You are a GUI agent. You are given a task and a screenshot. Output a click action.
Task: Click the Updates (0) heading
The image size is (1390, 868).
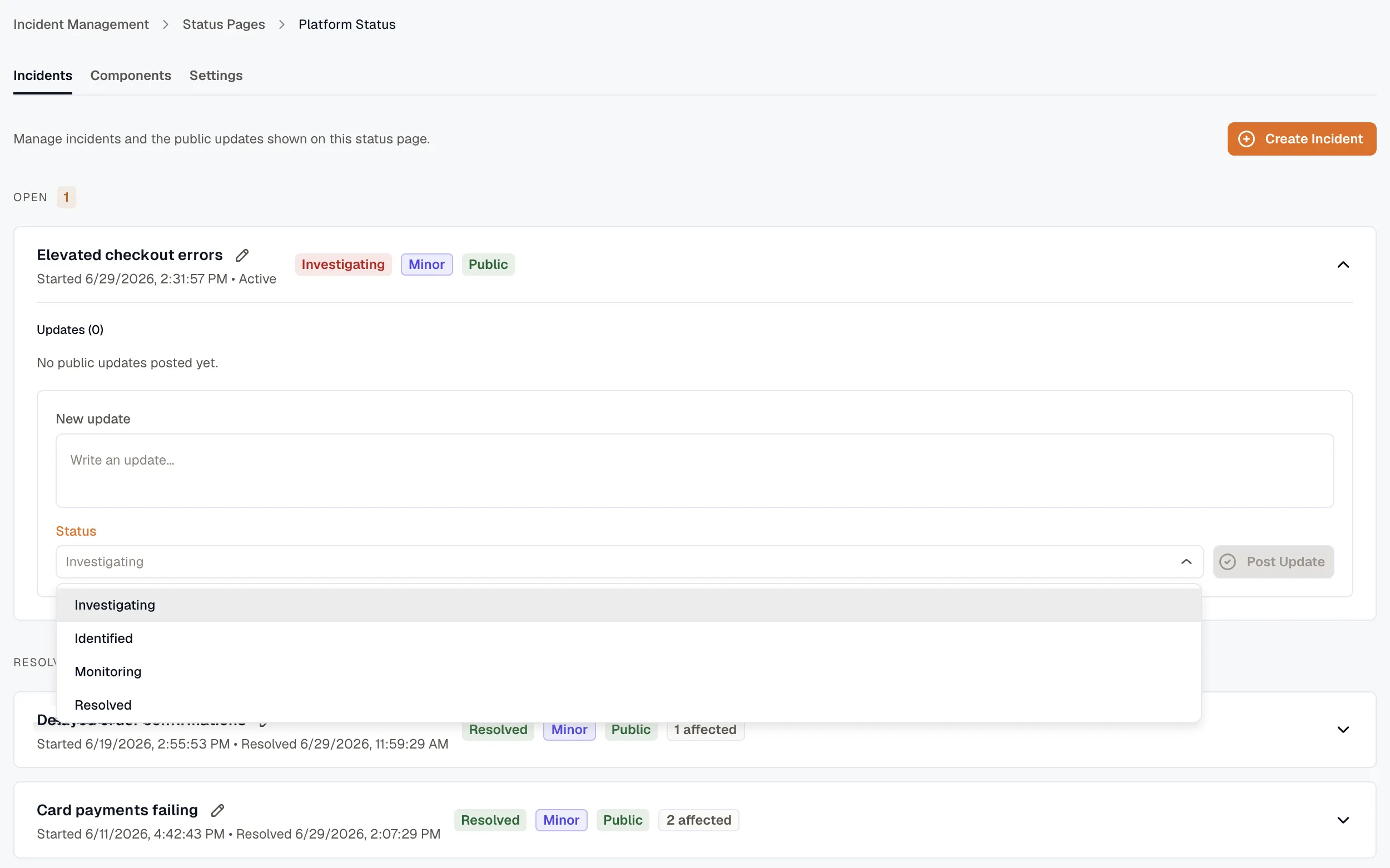tap(70, 330)
